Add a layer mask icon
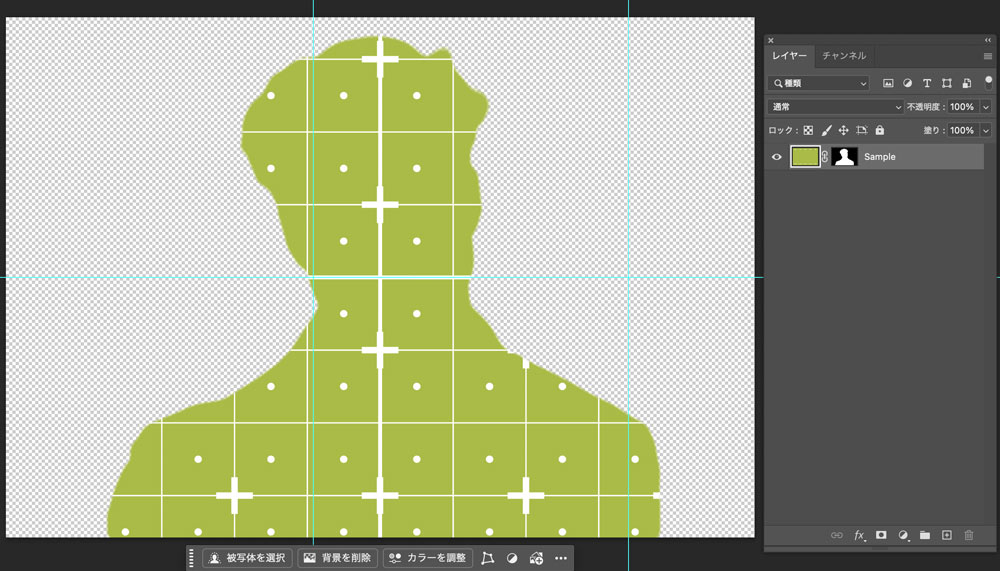This screenshot has height=571, width=1000. click(x=881, y=535)
